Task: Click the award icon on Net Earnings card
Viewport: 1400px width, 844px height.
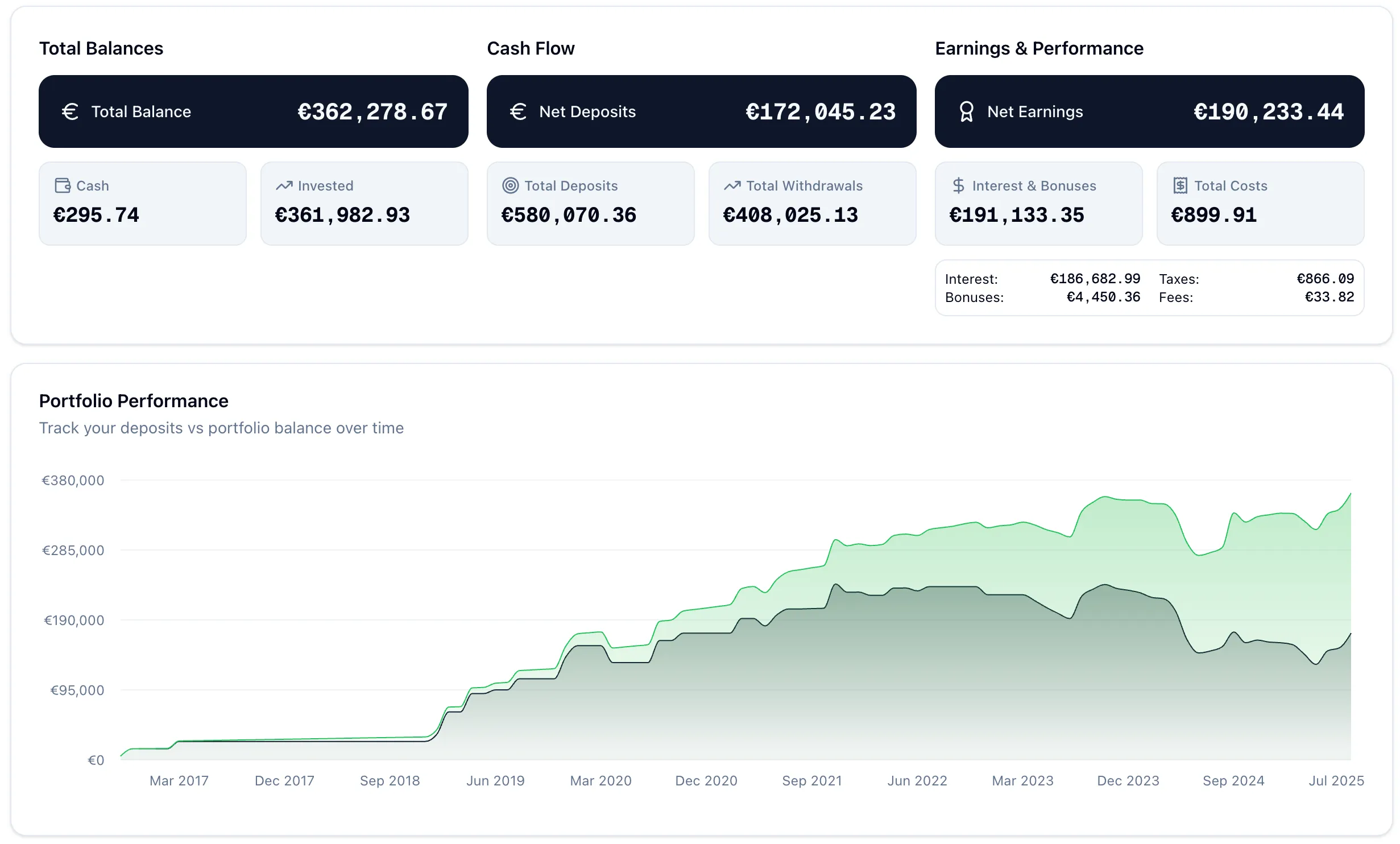Action: click(x=967, y=111)
